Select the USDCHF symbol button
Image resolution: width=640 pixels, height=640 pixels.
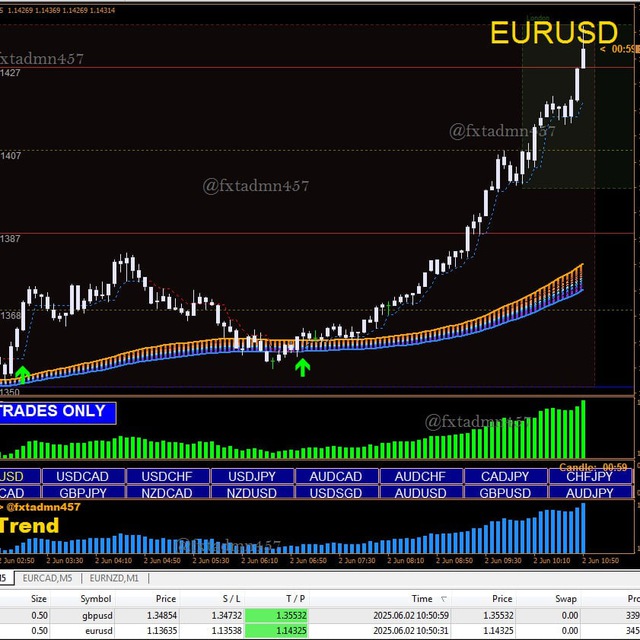click(168, 476)
